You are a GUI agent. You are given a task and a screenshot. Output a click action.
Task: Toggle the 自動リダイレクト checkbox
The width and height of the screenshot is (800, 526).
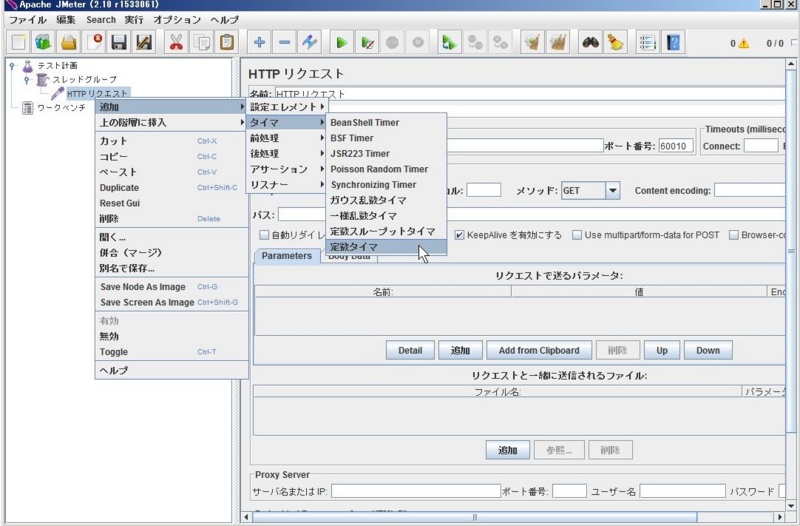click(x=264, y=235)
